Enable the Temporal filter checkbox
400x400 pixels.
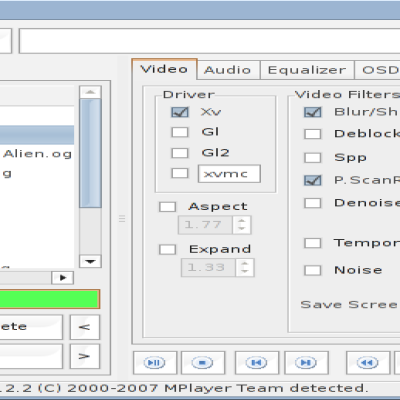coord(313,243)
